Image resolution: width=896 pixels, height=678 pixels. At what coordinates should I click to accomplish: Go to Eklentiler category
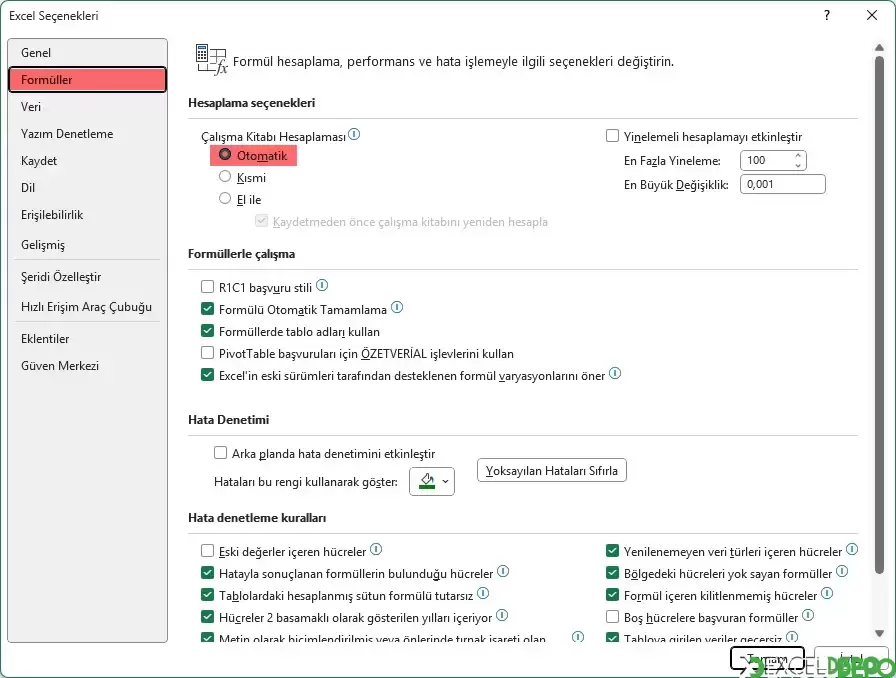[87, 339]
